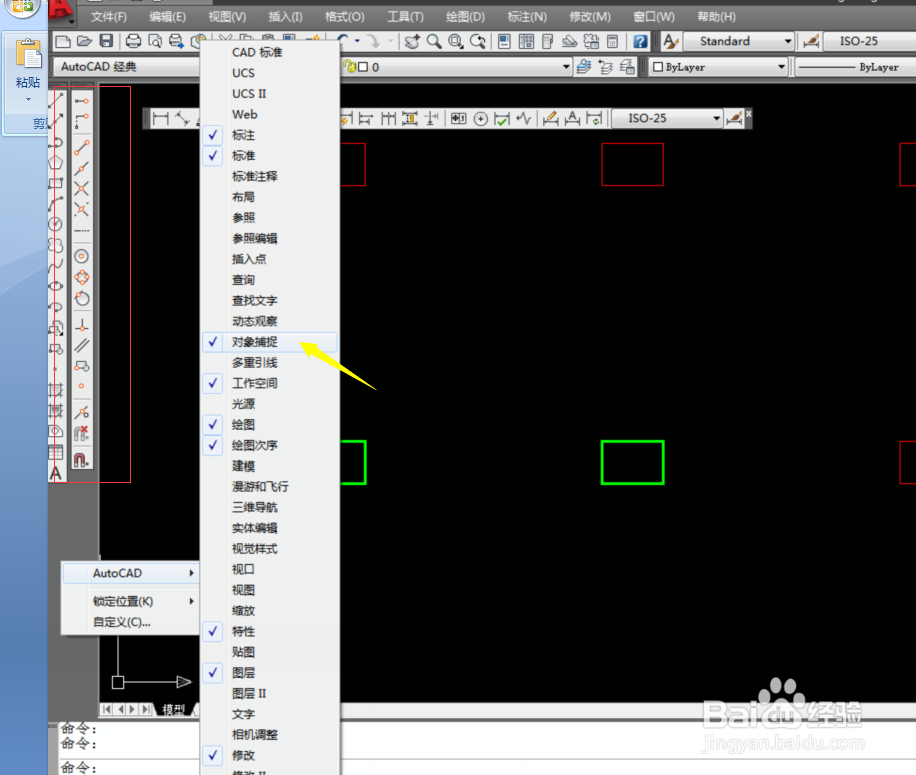Open the 格式(O) menu

(x=345, y=17)
